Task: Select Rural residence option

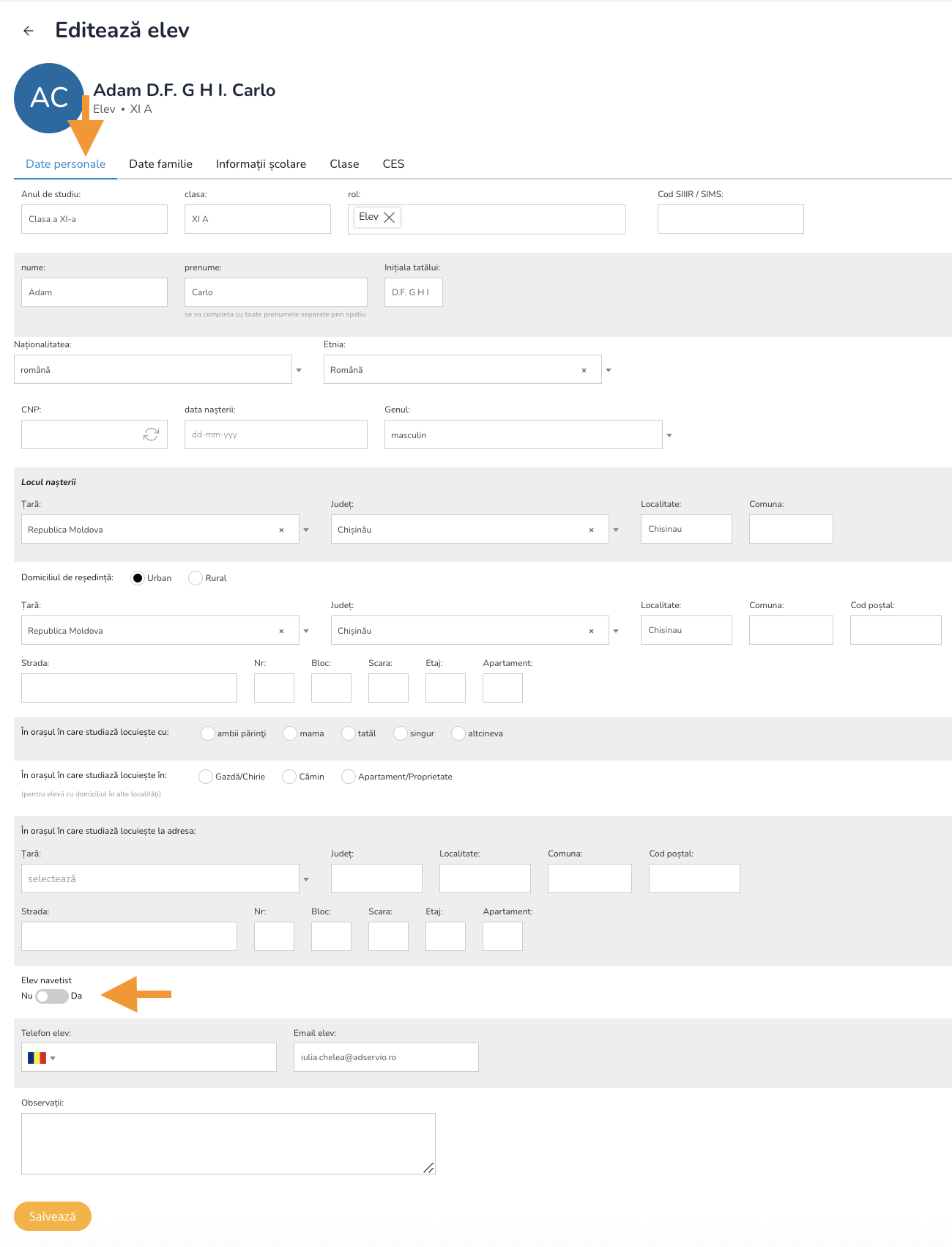Action: [196, 578]
